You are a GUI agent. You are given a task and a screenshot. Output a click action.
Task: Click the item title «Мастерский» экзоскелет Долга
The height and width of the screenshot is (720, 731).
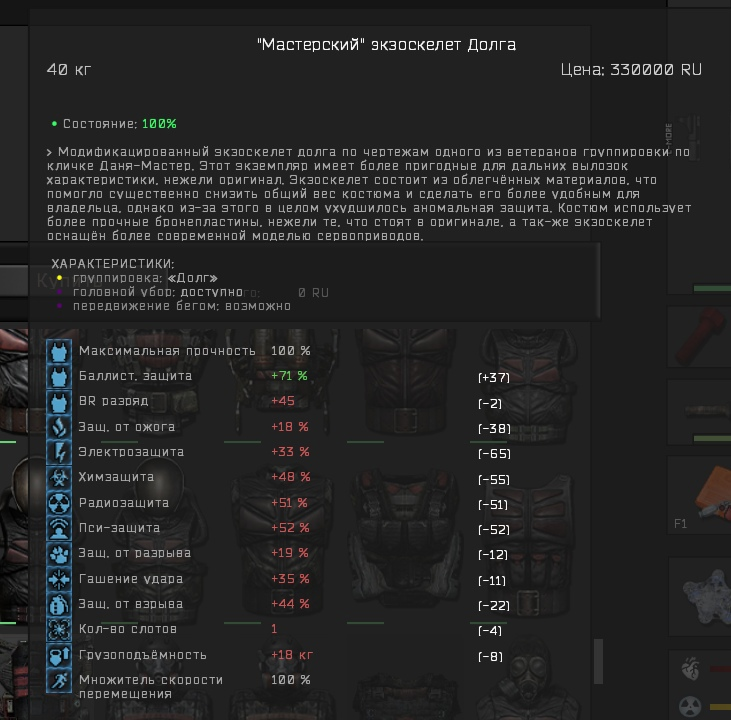click(x=386, y=45)
